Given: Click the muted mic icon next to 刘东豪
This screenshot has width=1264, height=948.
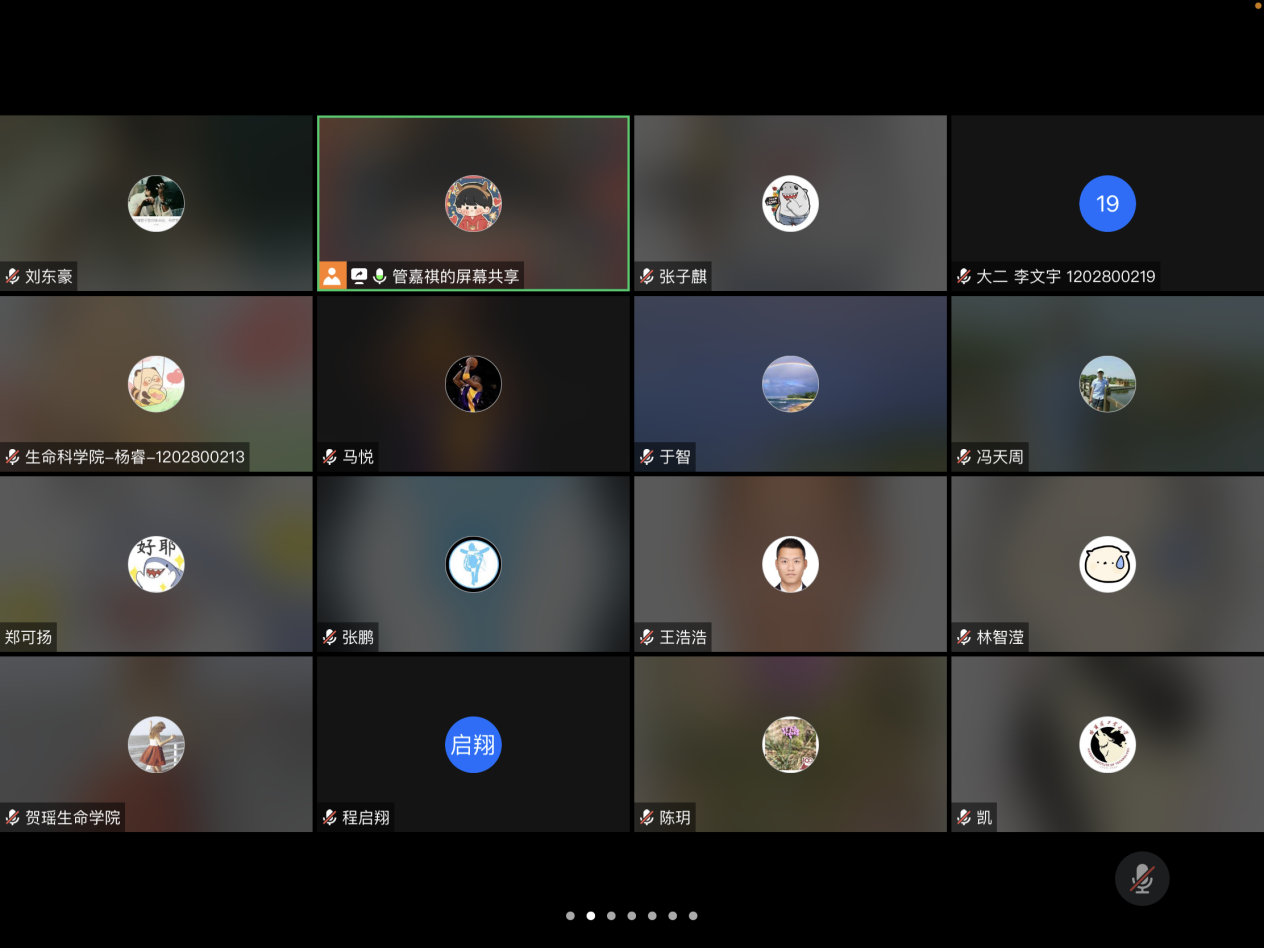Looking at the screenshot, I should point(13,277).
